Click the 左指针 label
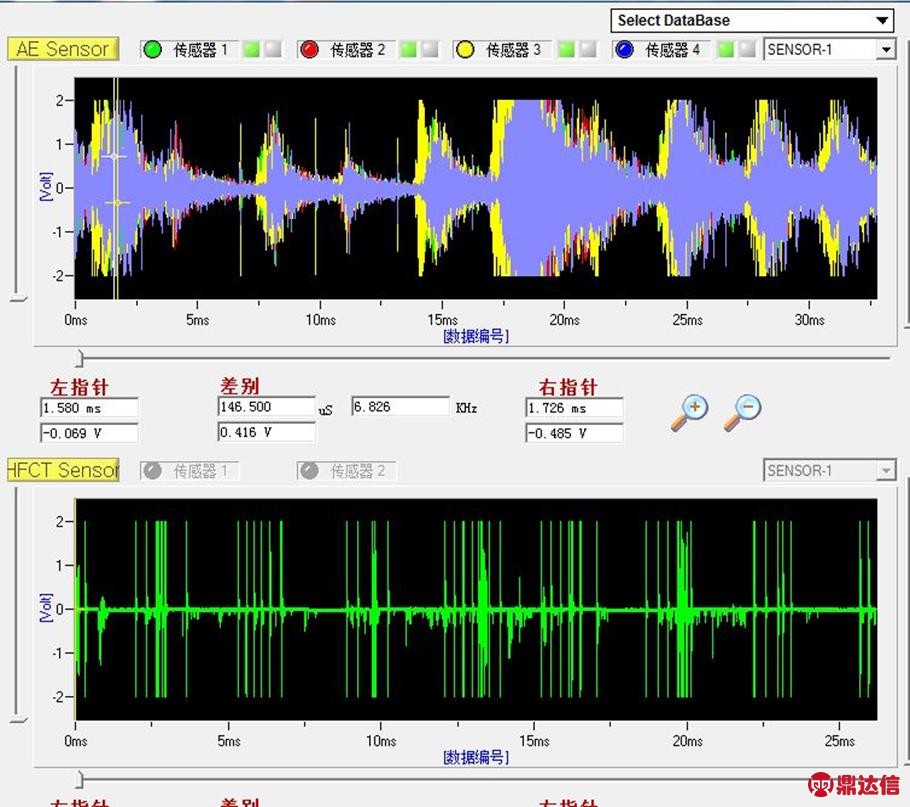Screen dimensions: 910x807 click(80, 387)
